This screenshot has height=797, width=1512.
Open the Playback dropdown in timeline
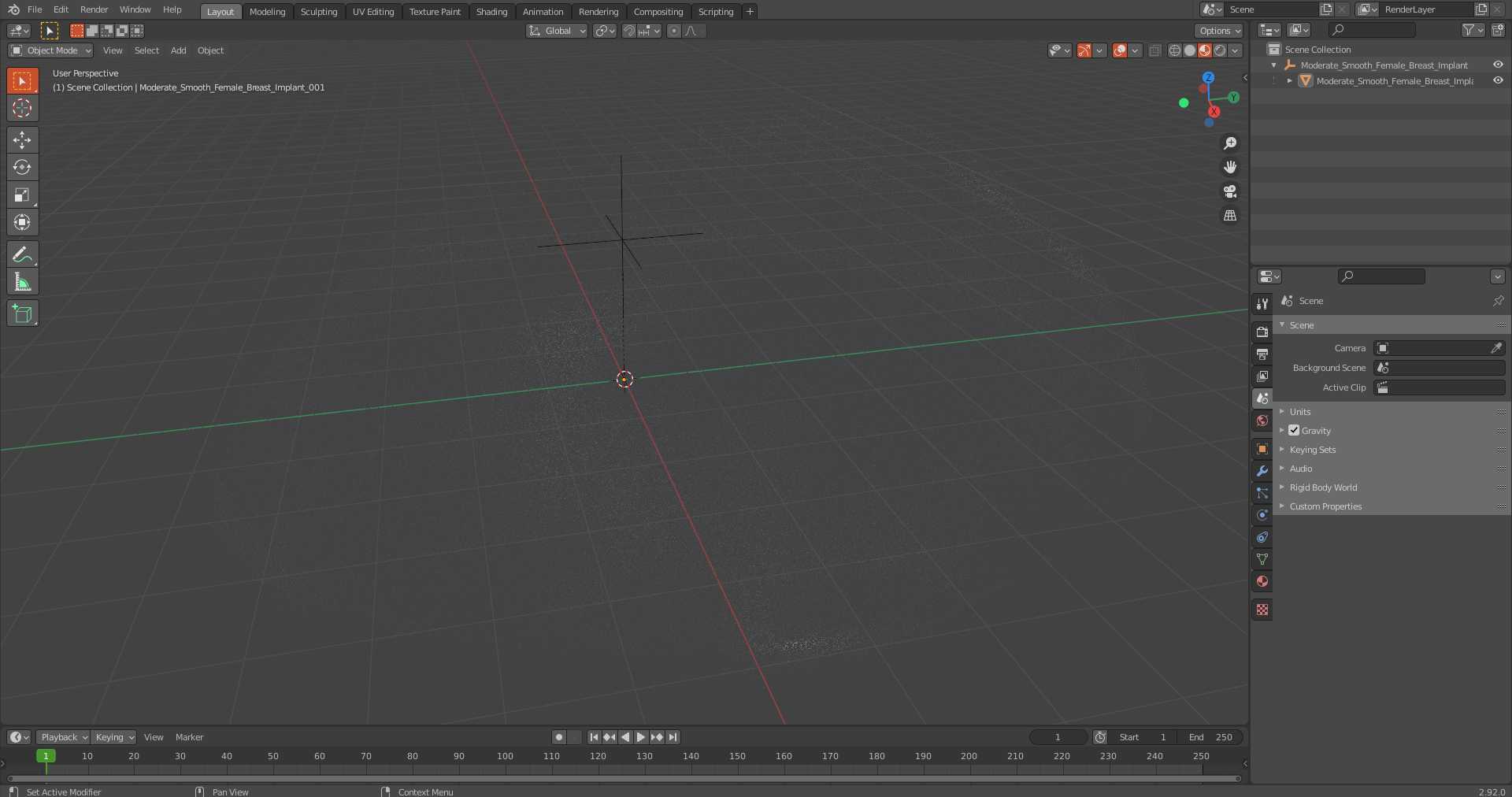tap(63, 737)
